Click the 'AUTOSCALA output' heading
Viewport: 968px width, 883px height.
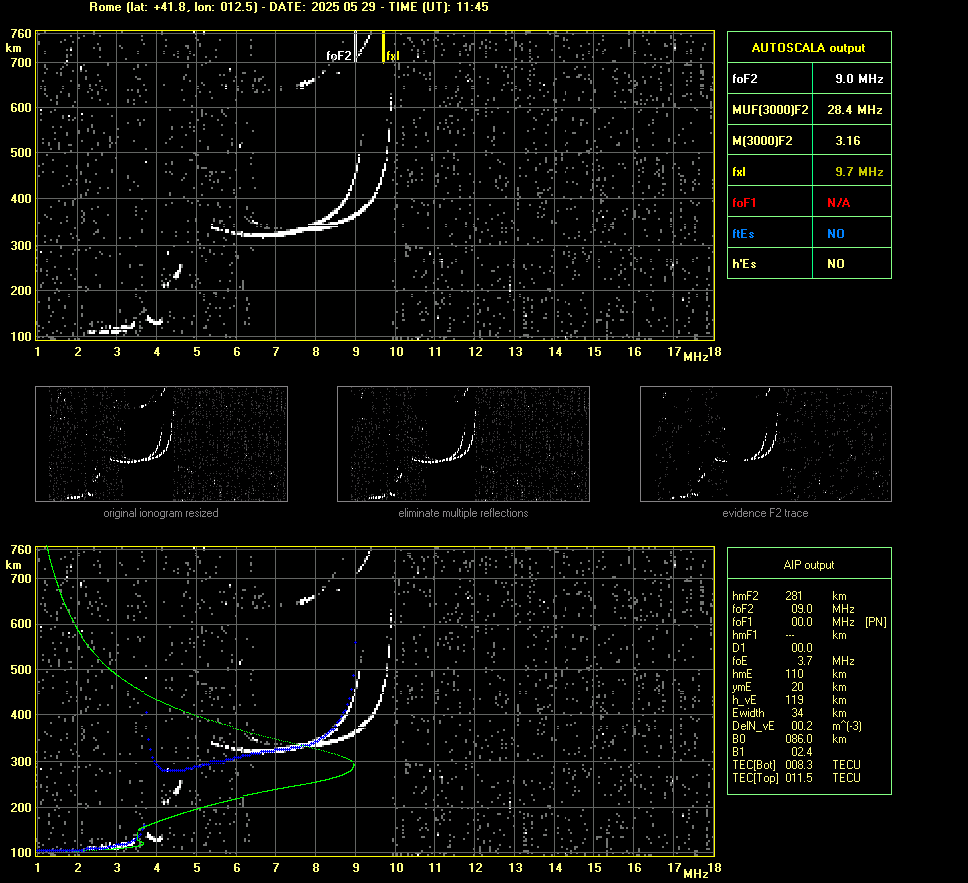808,48
